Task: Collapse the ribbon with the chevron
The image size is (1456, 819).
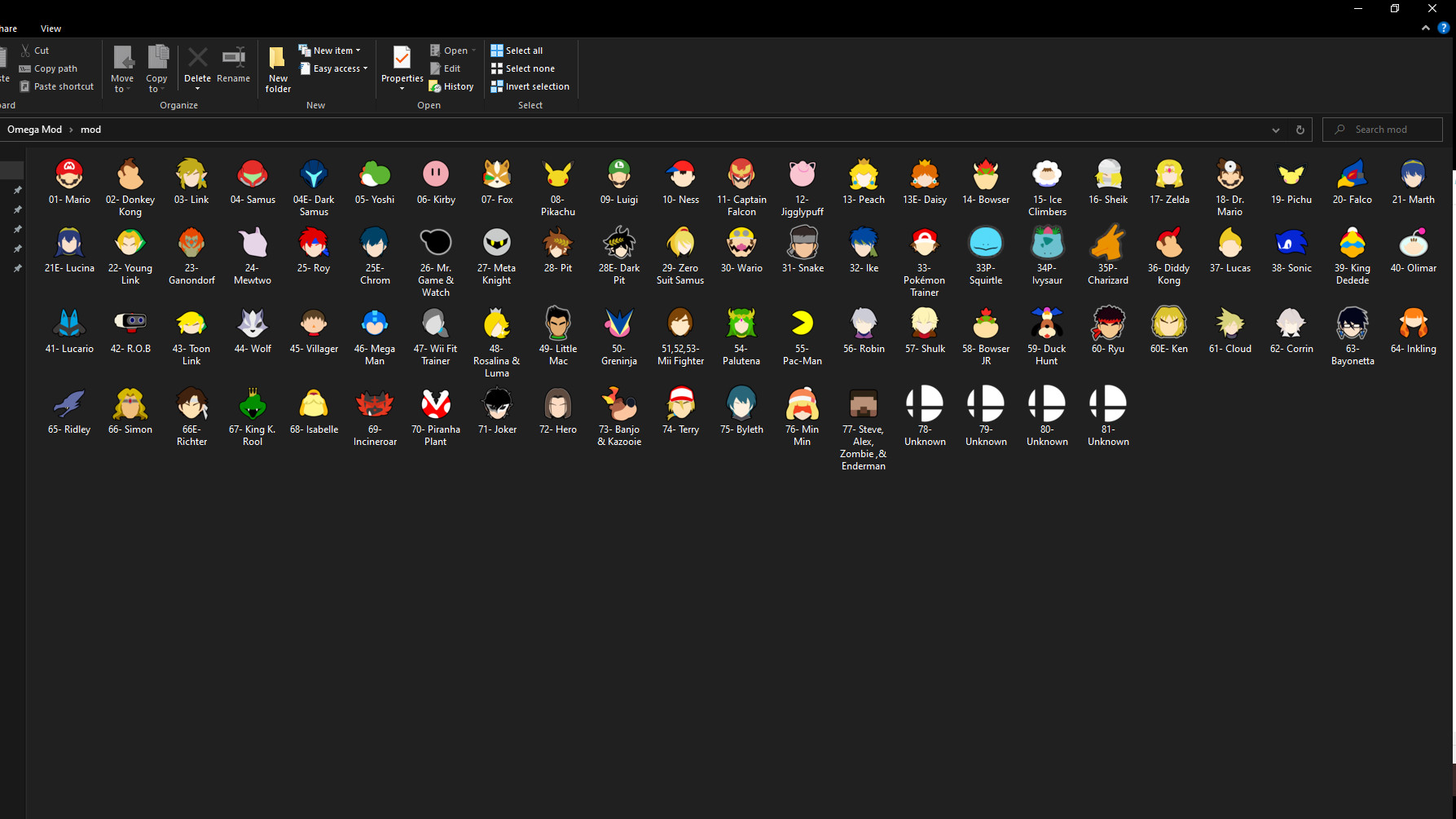Action: [x=1426, y=28]
